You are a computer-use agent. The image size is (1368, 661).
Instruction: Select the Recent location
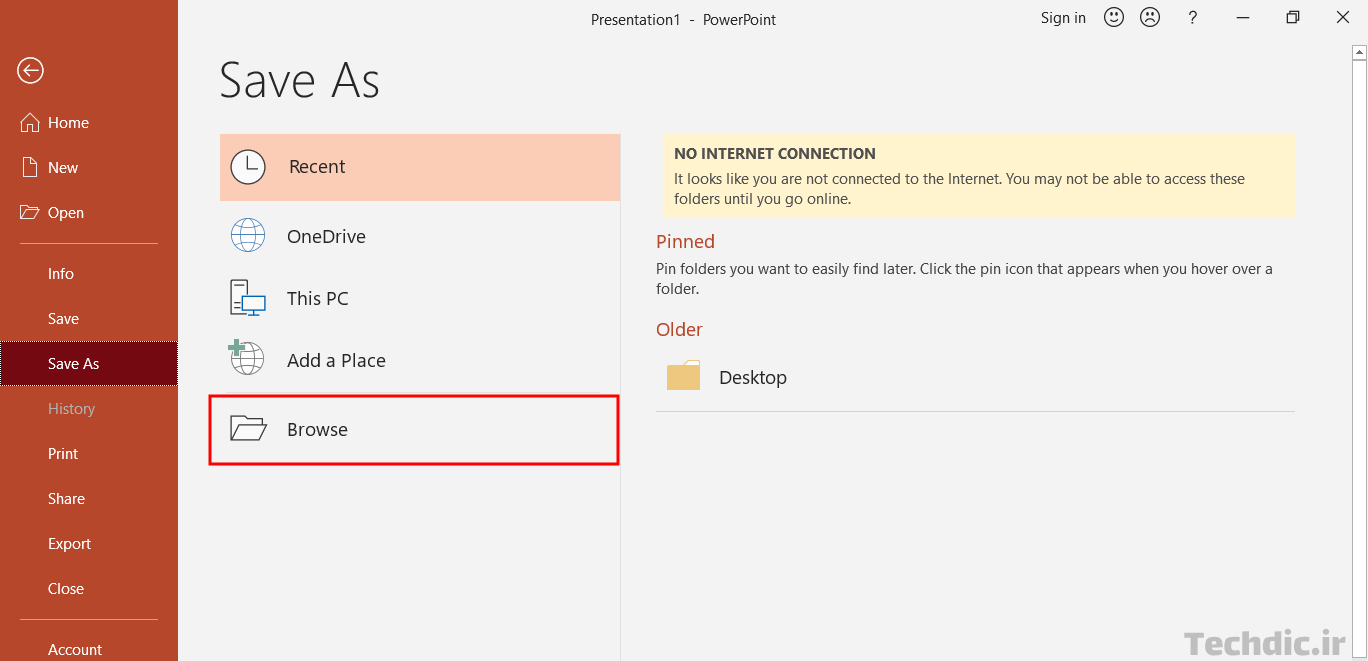tap(420, 167)
